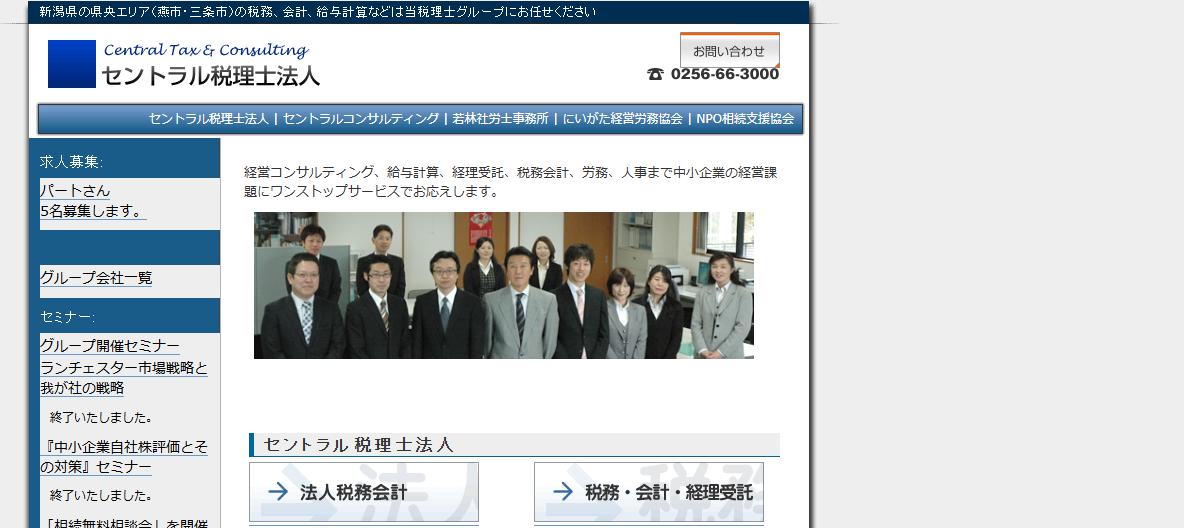
Task: Click 終了いたしました under 自社株評価 seminar
Action: (101, 496)
